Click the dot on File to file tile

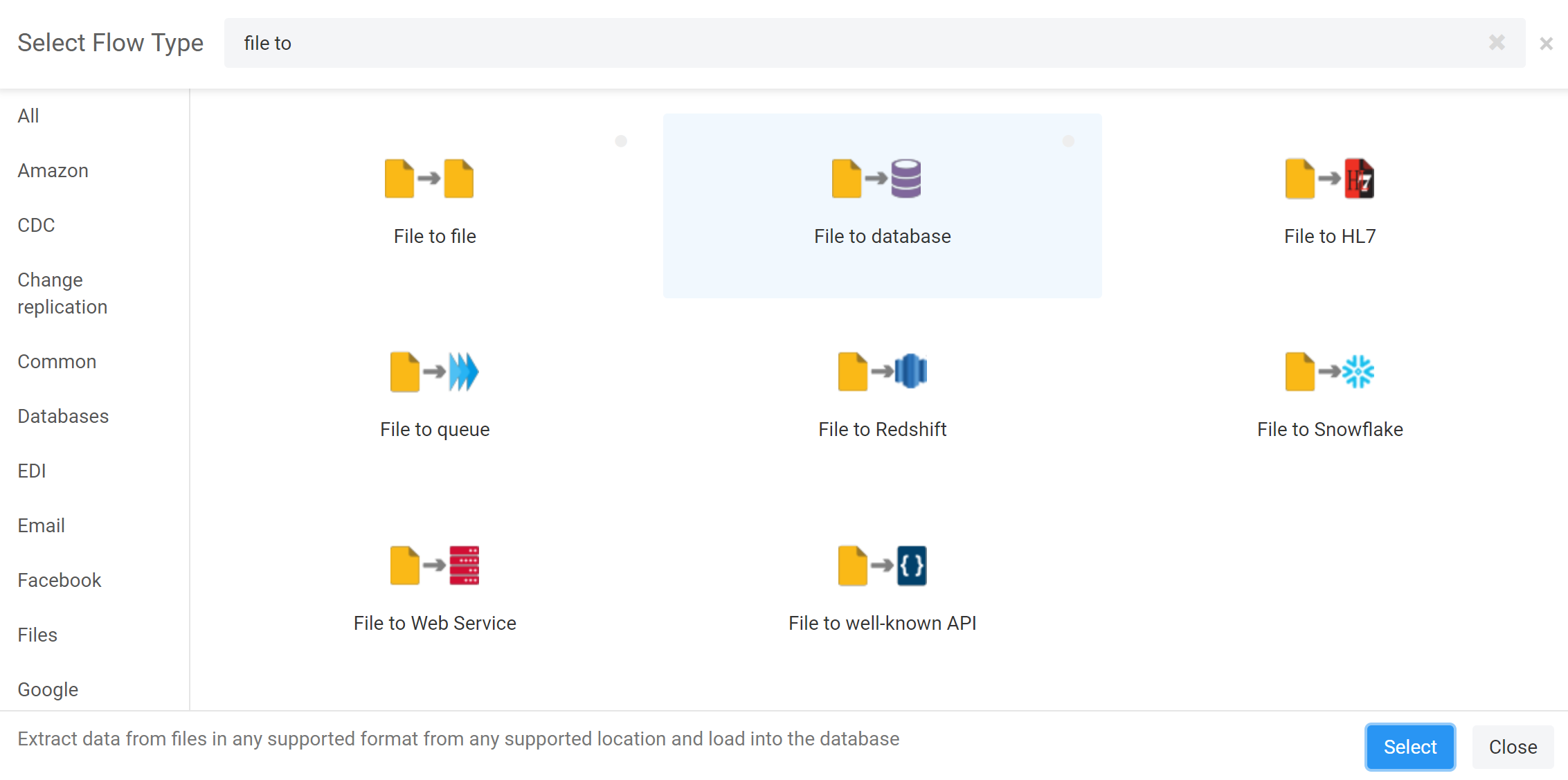point(621,141)
